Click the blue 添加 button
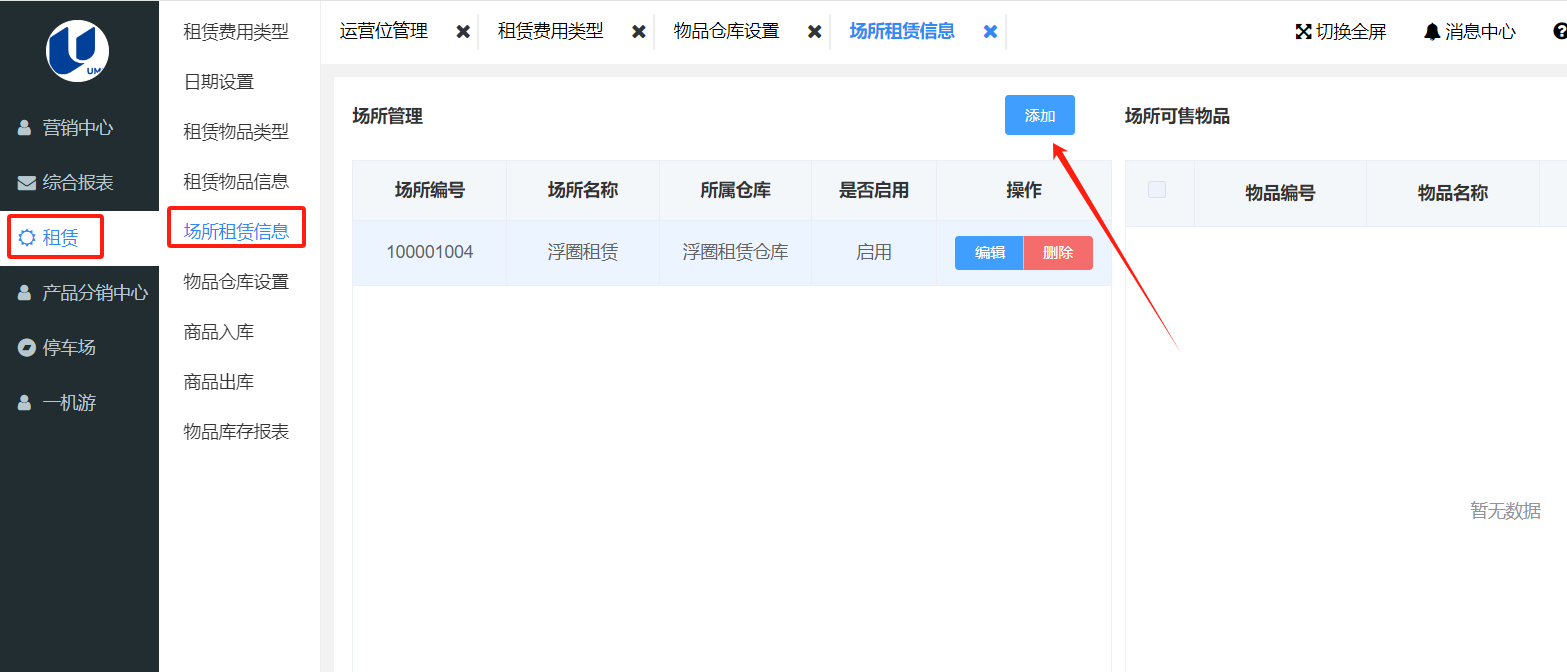 1040,115
